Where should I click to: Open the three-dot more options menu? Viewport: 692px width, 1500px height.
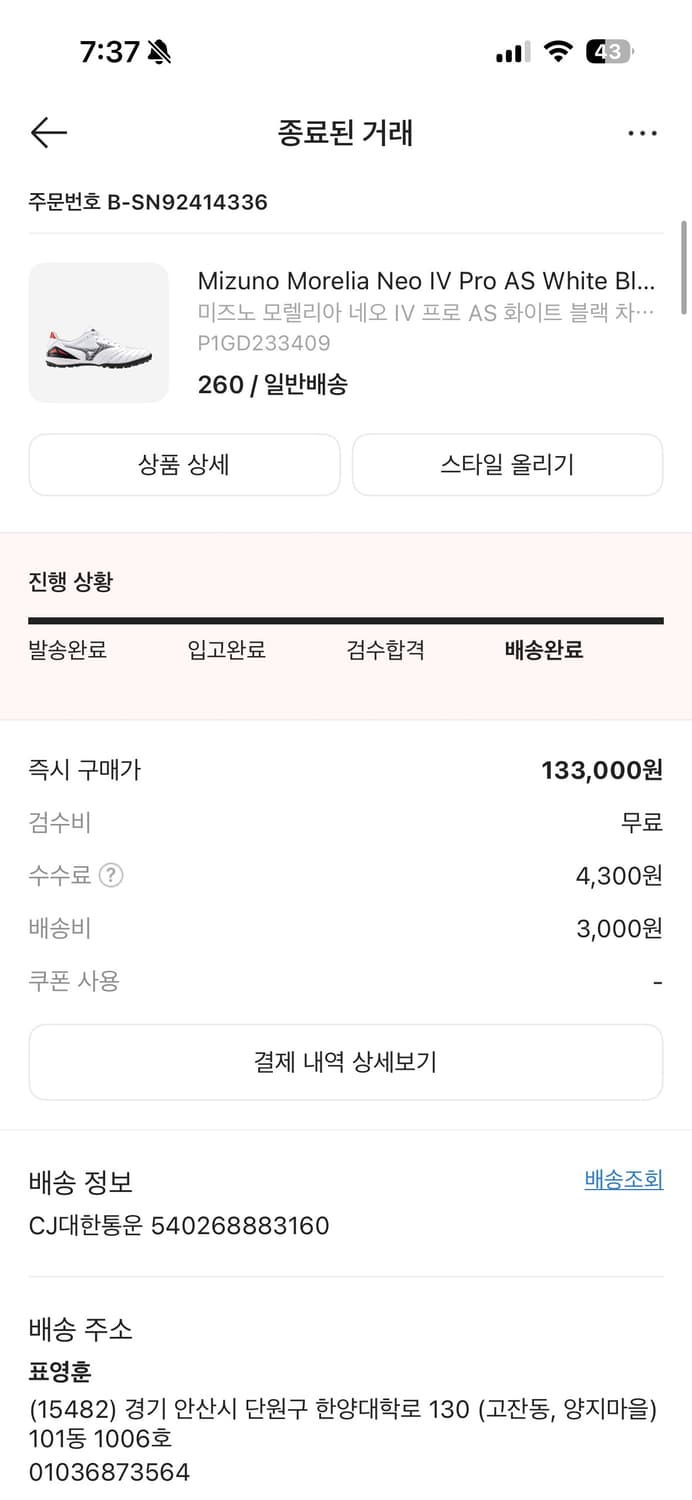click(x=642, y=133)
